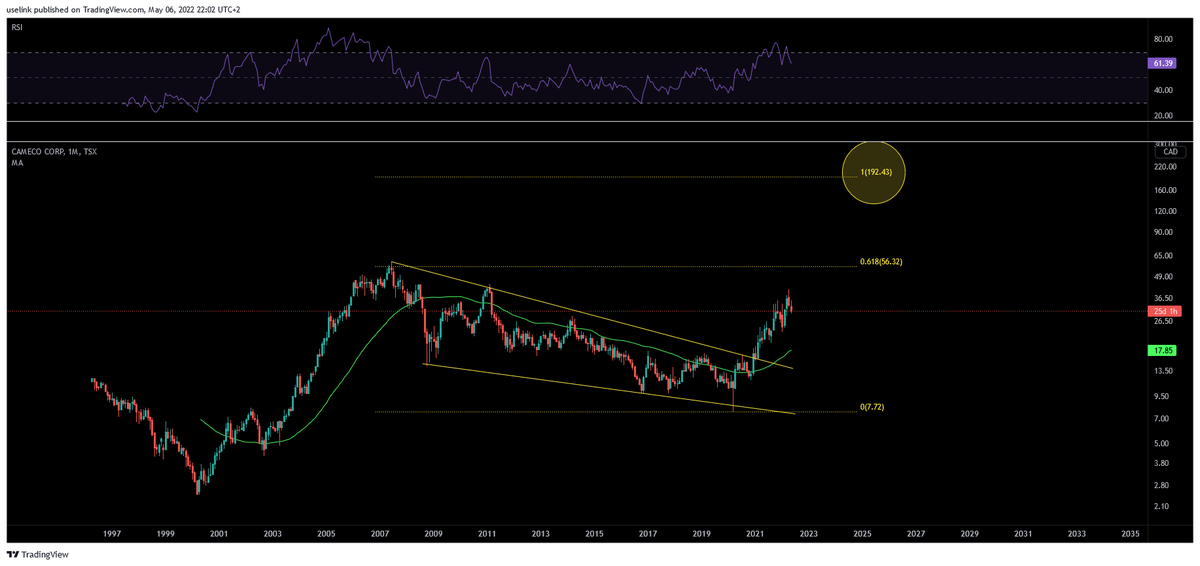Click the 2009 time axis label

[x=434, y=534]
